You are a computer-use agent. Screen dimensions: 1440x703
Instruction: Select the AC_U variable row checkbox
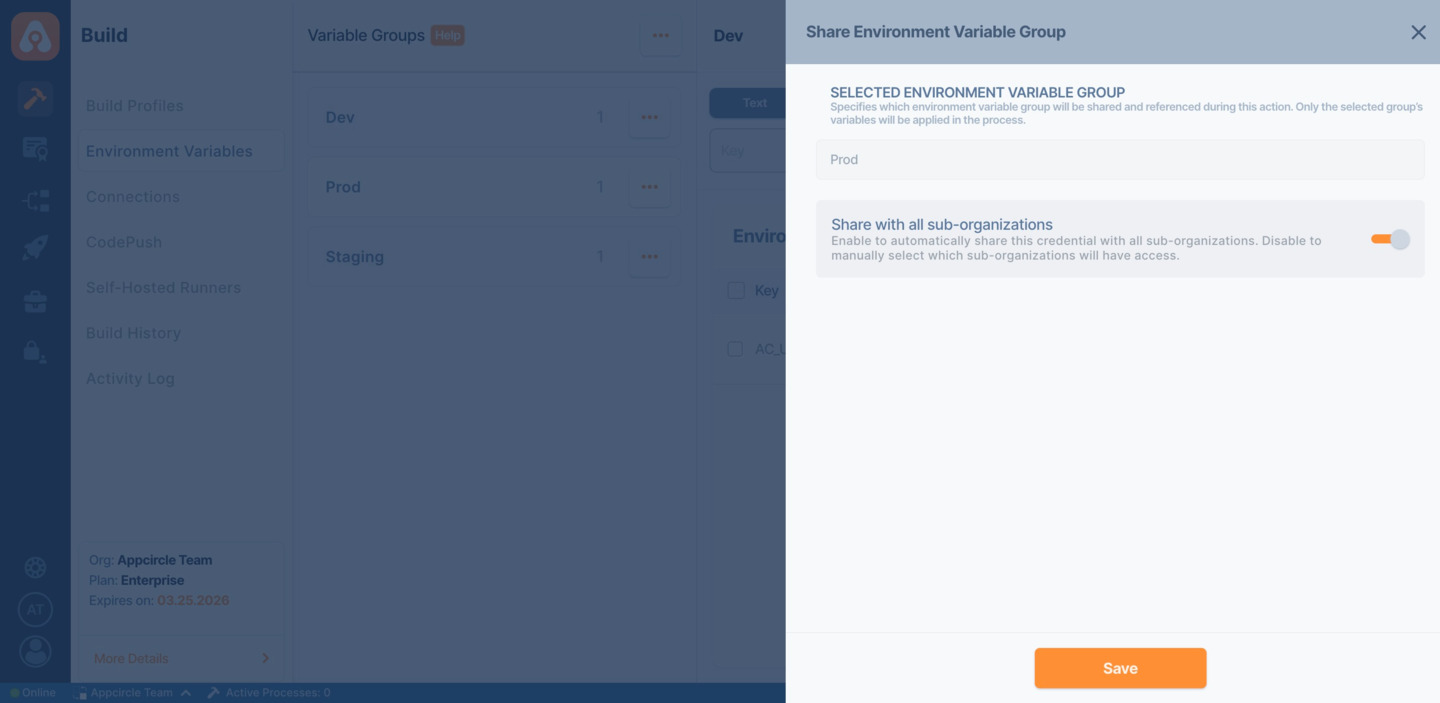(736, 348)
